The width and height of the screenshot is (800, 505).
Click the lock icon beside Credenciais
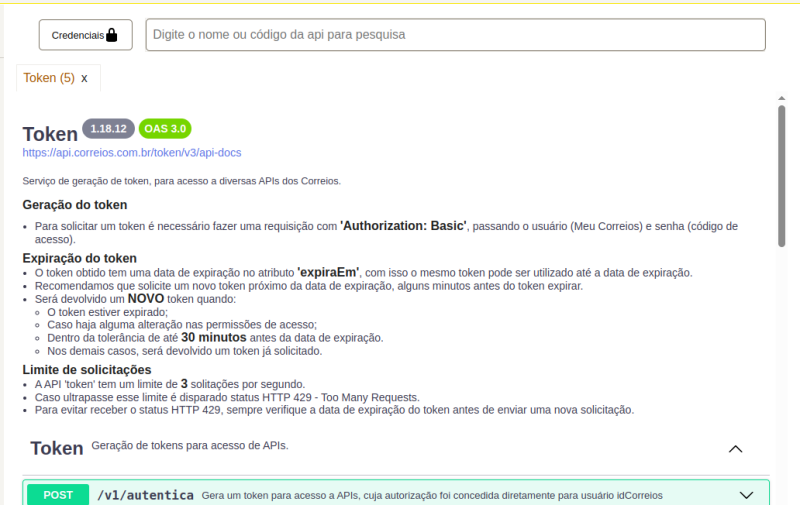pyautogui.click(x=112, y=35)
